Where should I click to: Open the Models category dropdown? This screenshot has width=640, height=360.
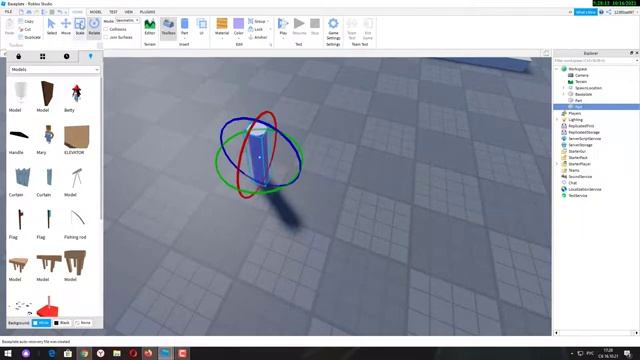click(54, 70)
